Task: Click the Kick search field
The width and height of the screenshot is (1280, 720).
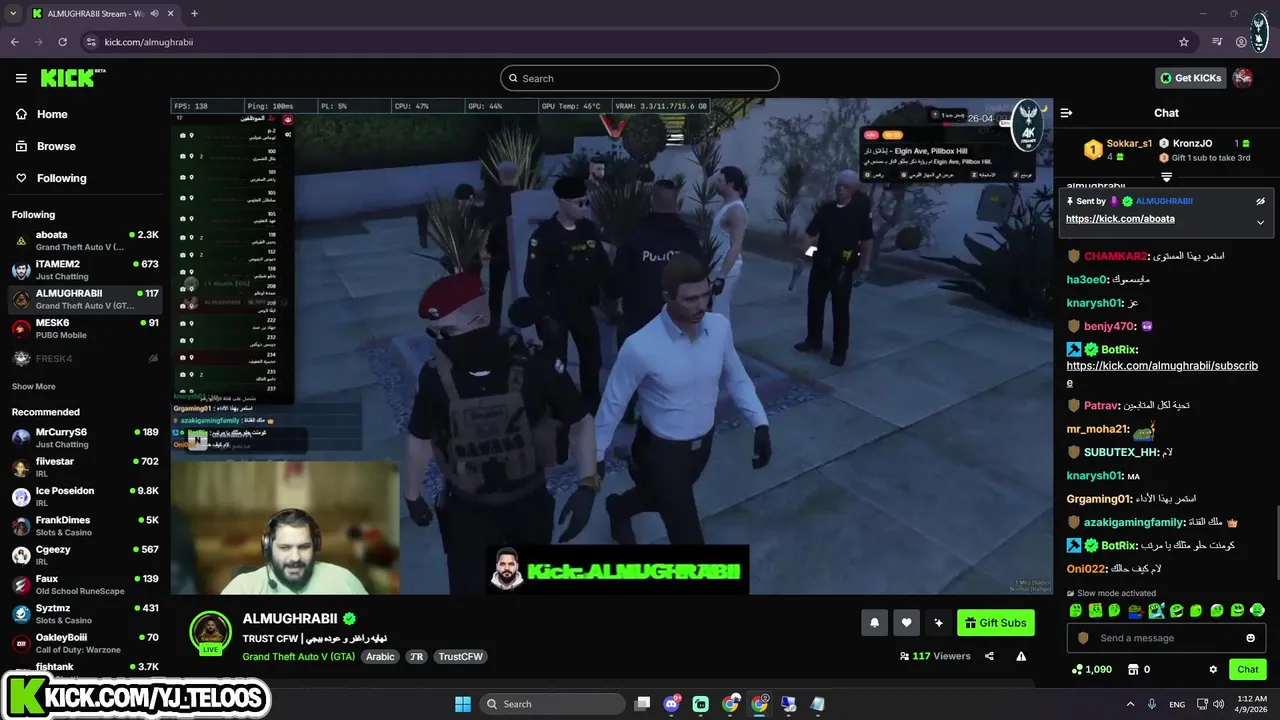Action: pos(640,78)
